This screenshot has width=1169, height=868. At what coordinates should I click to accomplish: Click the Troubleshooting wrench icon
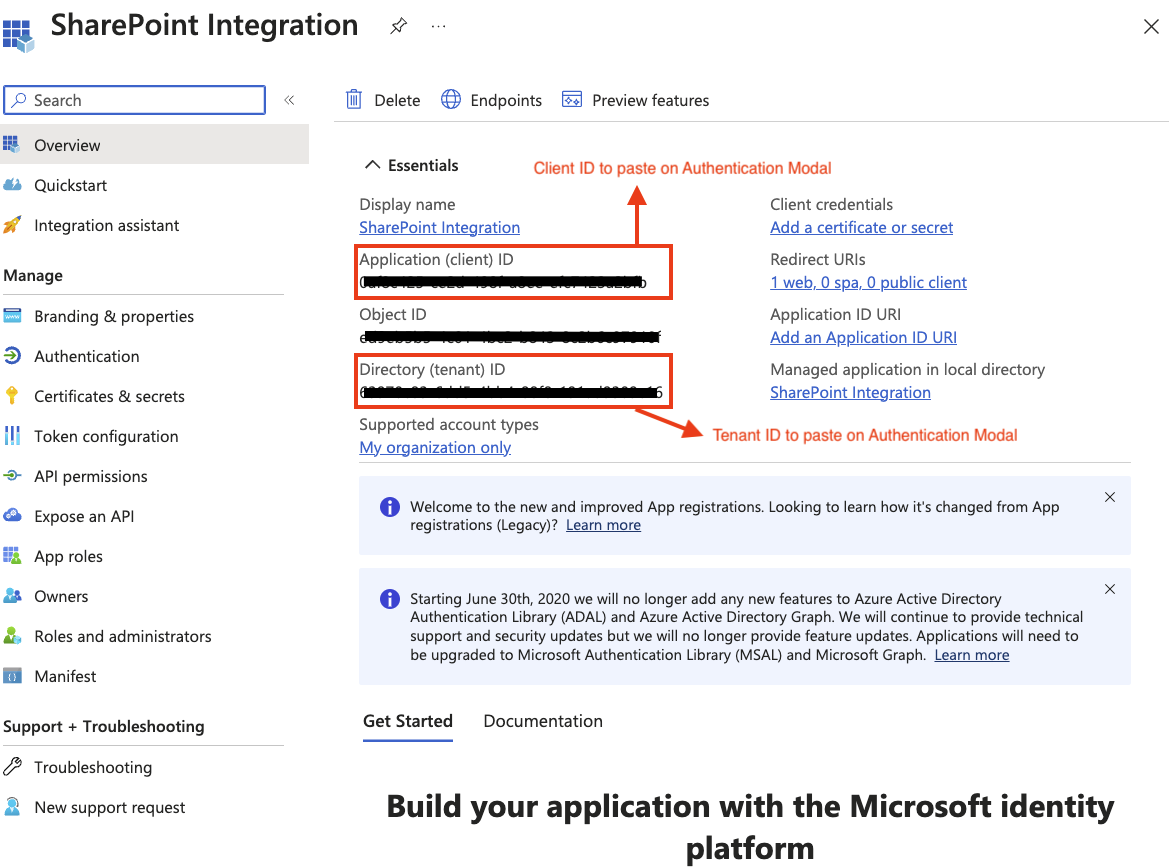tap(12, 767)
